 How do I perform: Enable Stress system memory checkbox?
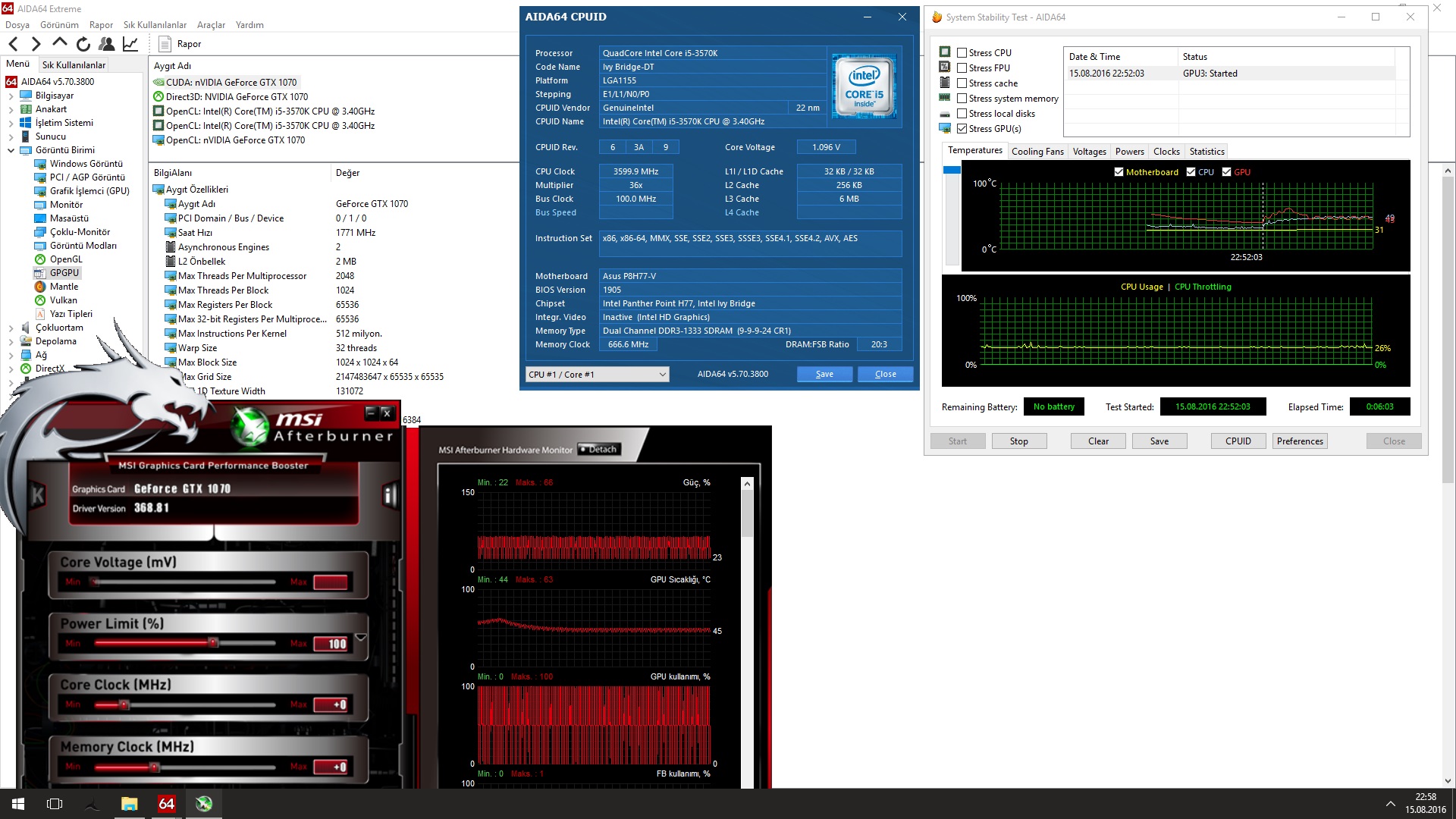(962, 99)
